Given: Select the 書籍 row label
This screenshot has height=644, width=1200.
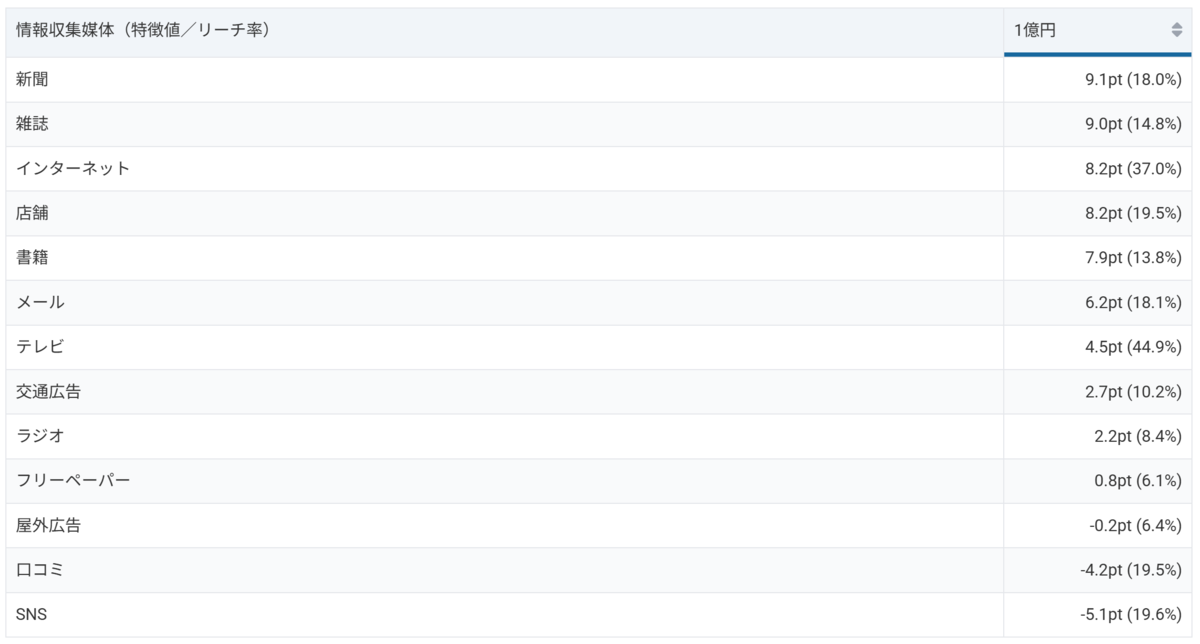Looking at the screenshot, I should (32, 258).
